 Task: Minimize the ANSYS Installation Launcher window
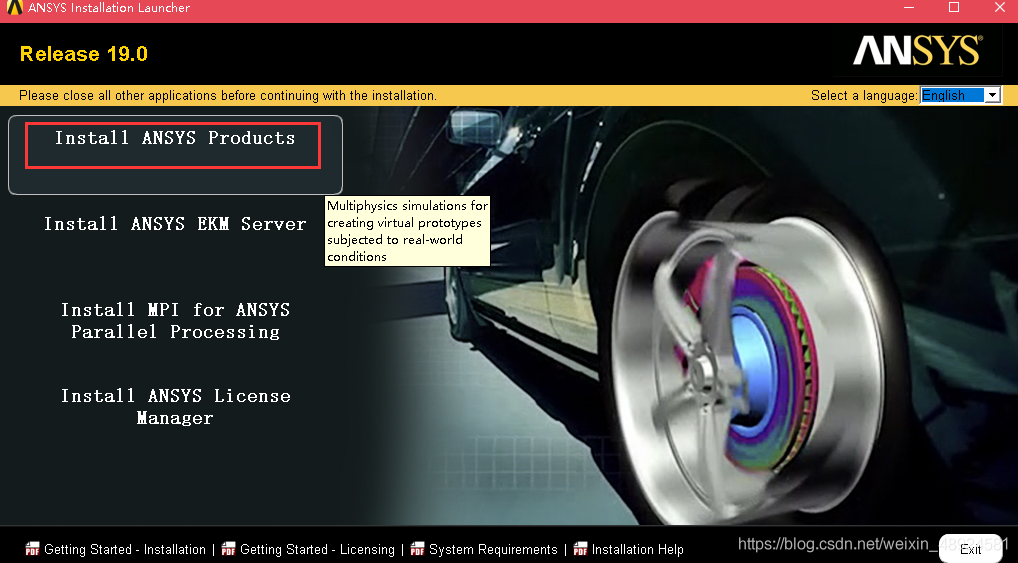pos(909,8)
